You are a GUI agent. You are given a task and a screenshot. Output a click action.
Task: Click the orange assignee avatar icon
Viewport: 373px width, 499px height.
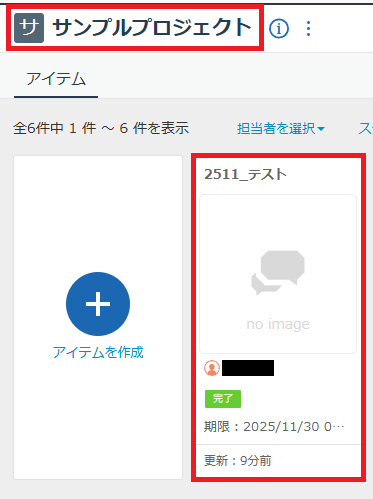(212, 368)
